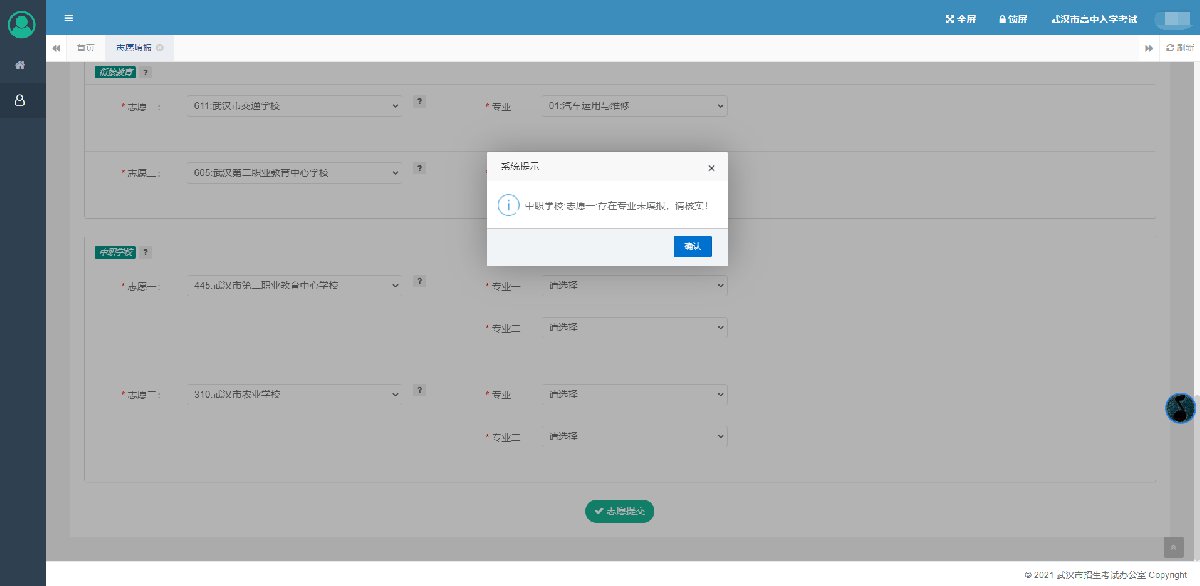Click the 确认 button in the dialog
Screen dimensions: 1200x586
[692, 246]
